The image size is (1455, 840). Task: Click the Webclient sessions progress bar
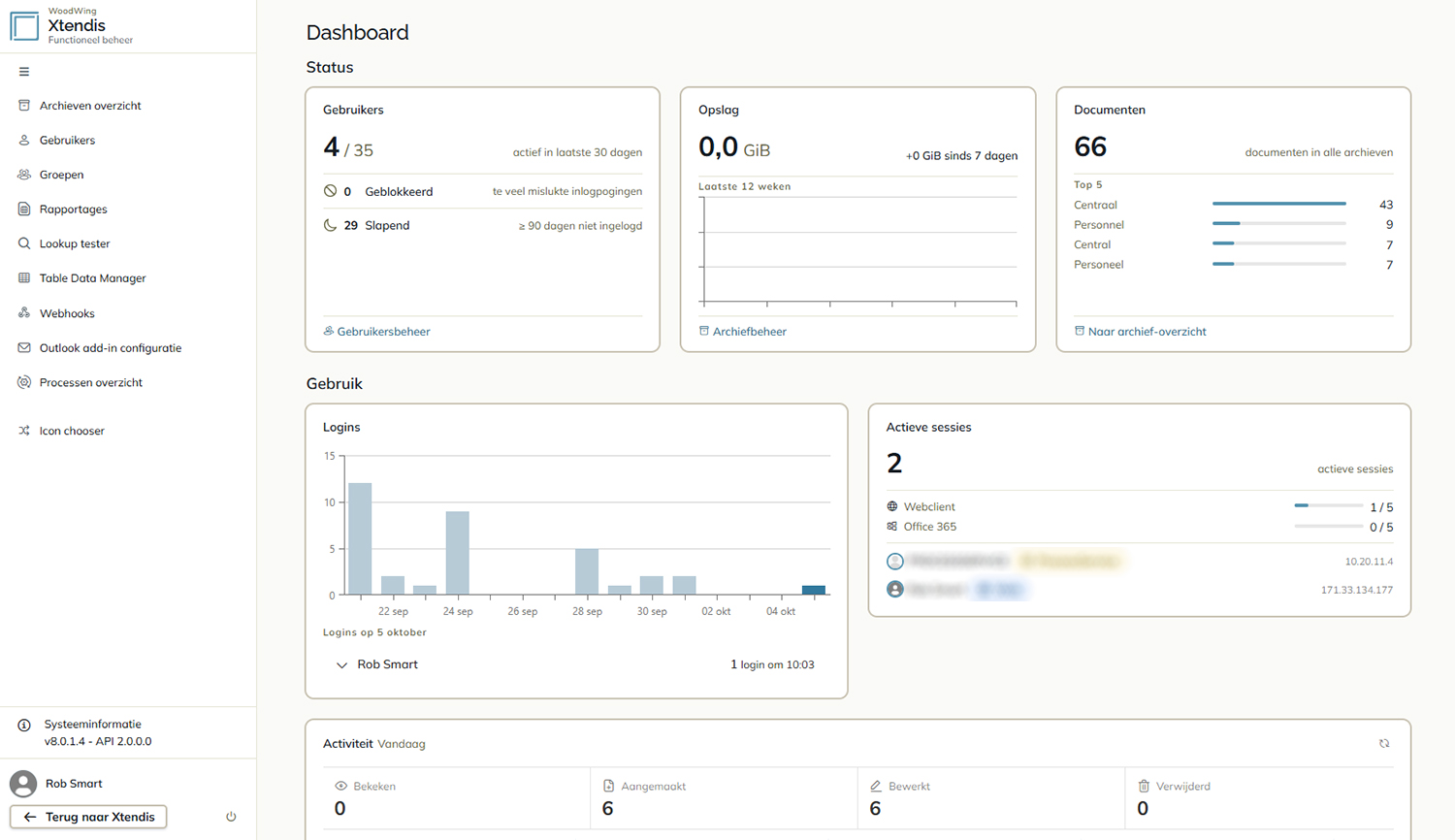pos(1328,505)
